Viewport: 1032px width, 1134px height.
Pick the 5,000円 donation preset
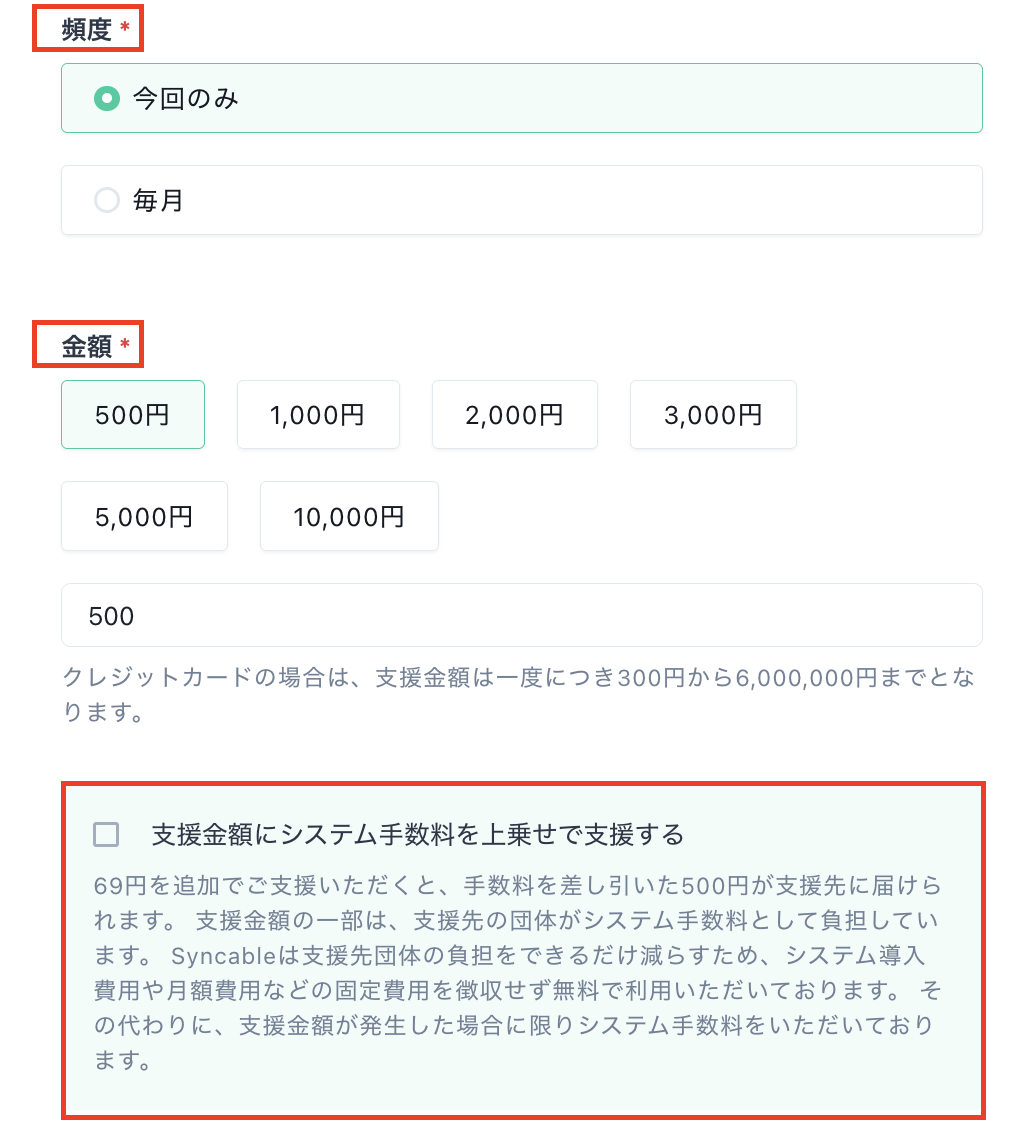144,516
